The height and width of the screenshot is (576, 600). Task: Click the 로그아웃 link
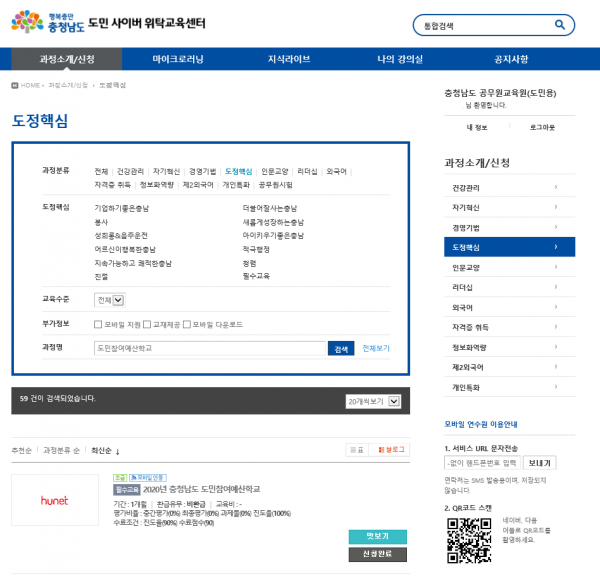541,128
